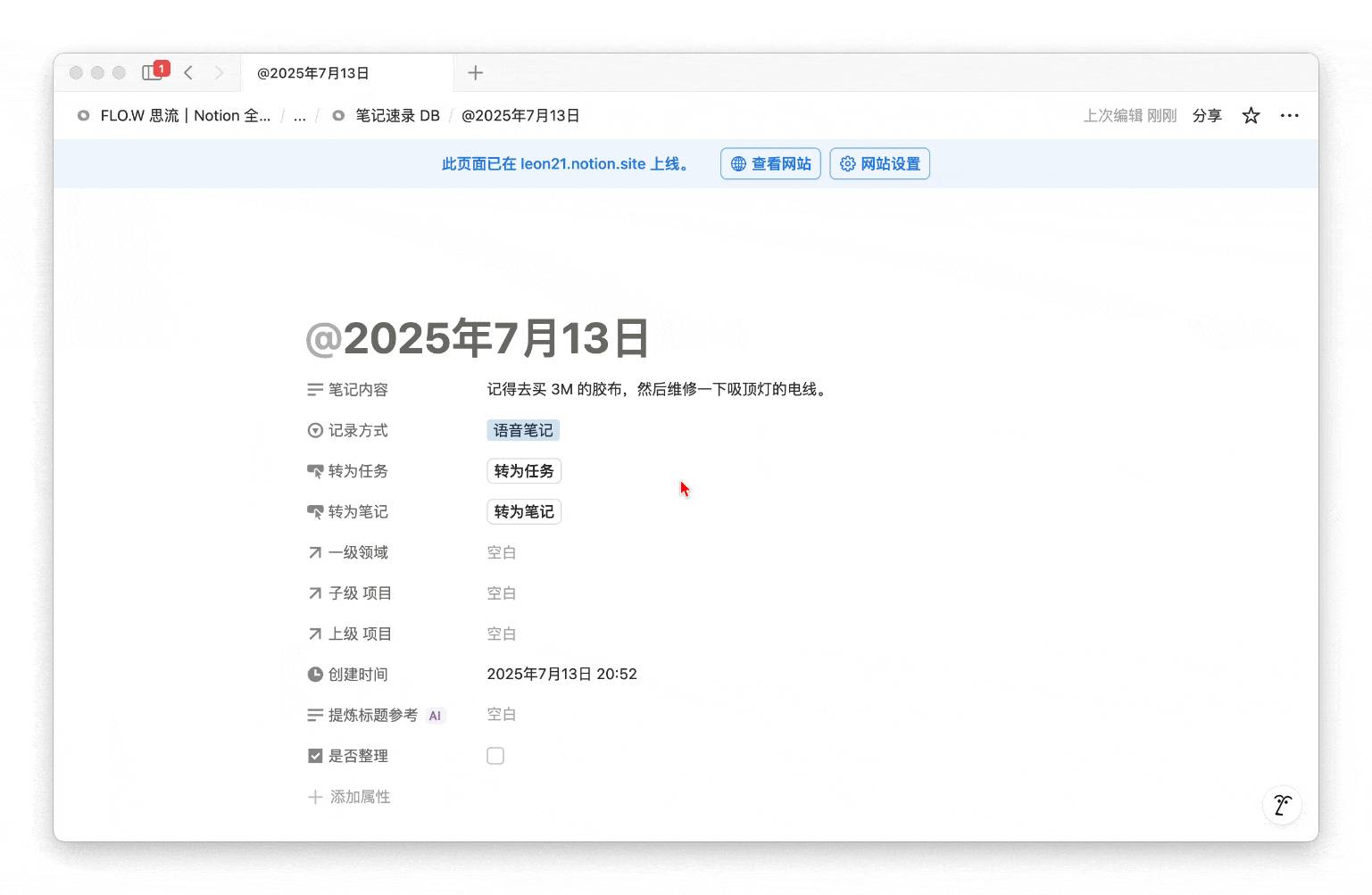Click 添加属性 to add a property
This screenshot has width=1372, height=895.
(349, 797)
